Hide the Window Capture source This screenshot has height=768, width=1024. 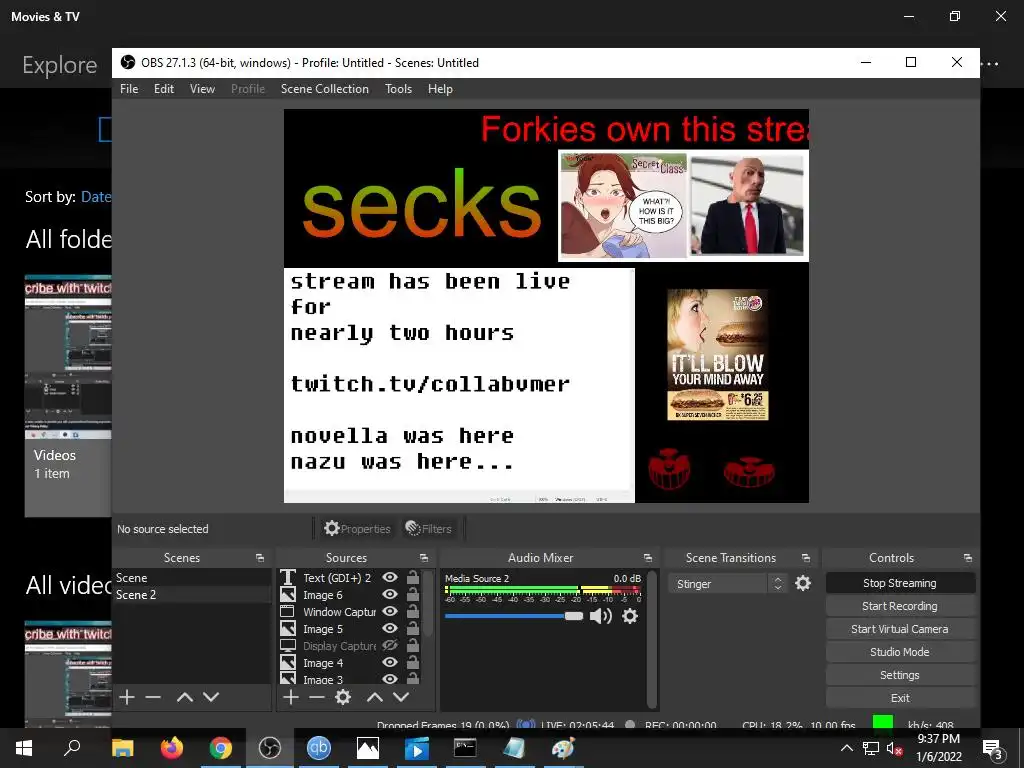point(390,612)
